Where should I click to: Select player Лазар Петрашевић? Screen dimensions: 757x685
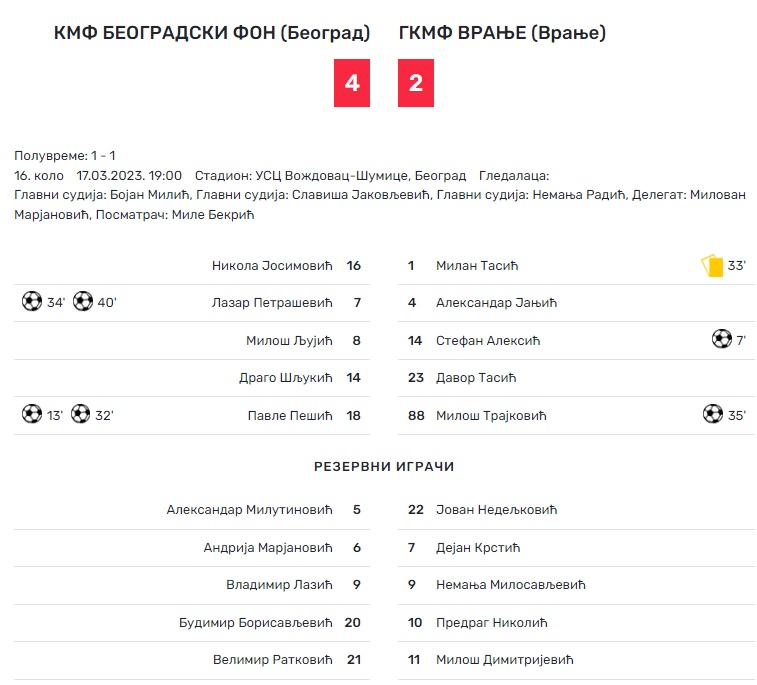pyautogui.click(x=272, y=303)
